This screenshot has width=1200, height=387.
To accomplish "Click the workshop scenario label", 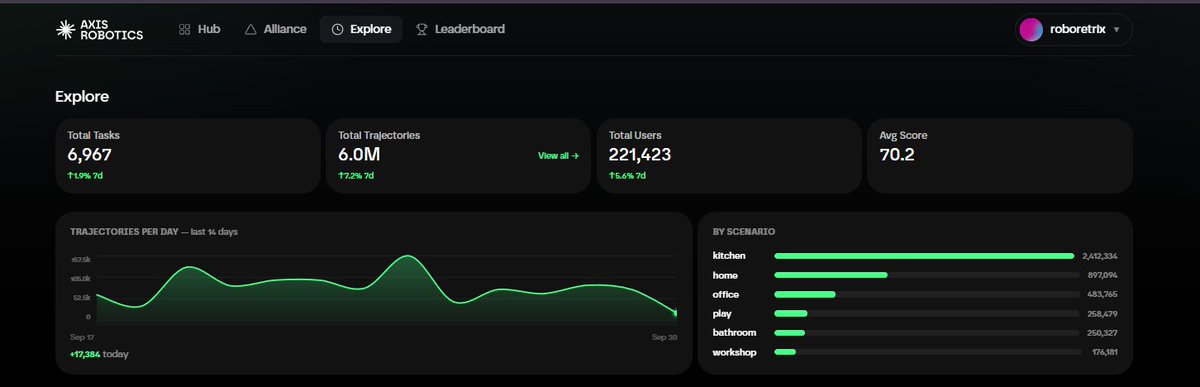I will [735, 352].
